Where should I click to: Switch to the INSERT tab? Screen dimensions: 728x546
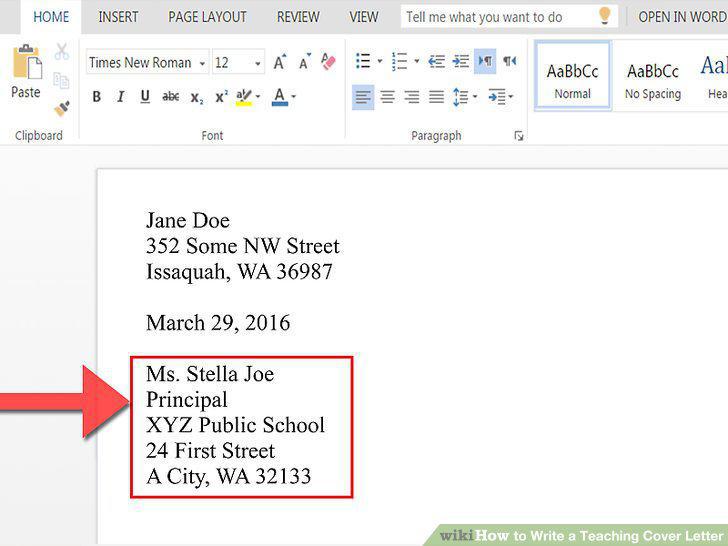tap(118, 17)
